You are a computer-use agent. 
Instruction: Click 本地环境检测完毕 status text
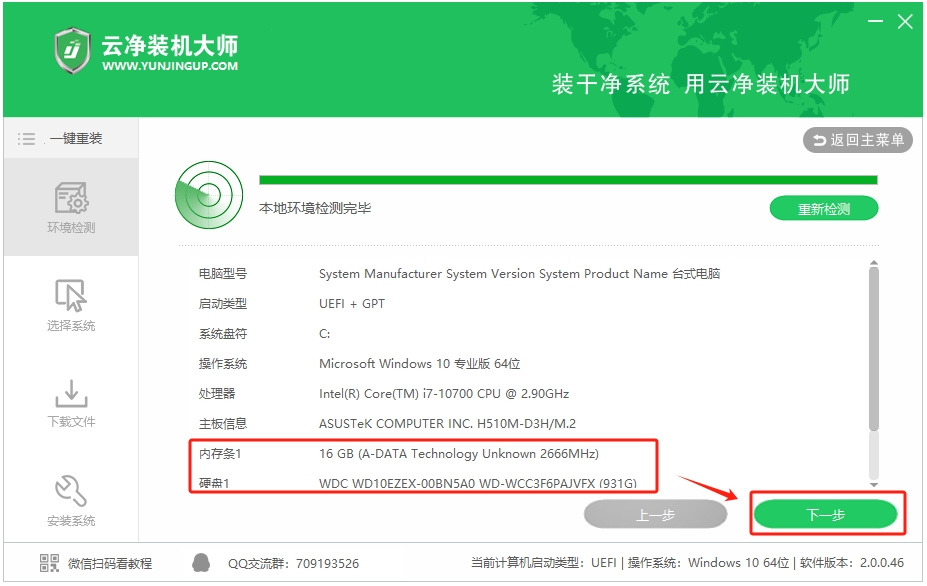[315, 208]
